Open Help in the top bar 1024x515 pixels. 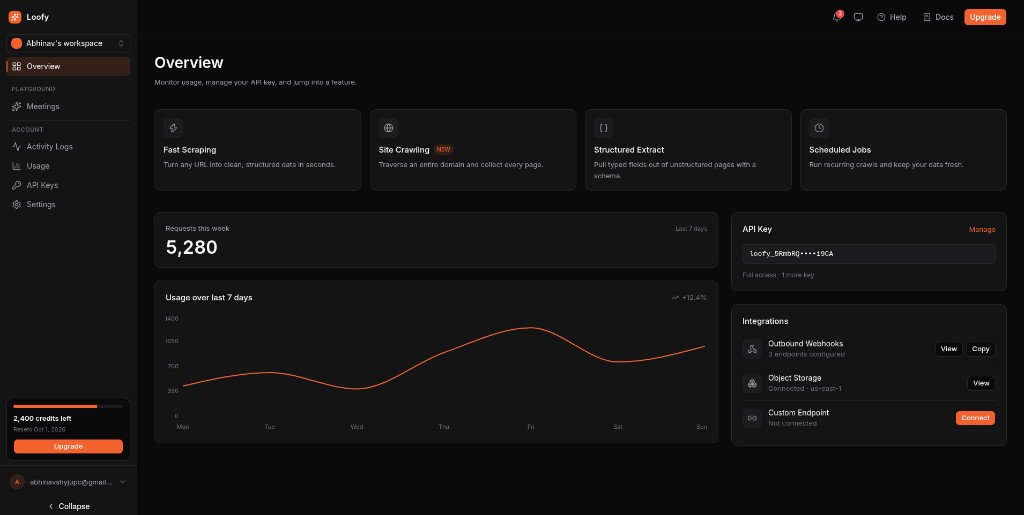[x=891, y=18]
